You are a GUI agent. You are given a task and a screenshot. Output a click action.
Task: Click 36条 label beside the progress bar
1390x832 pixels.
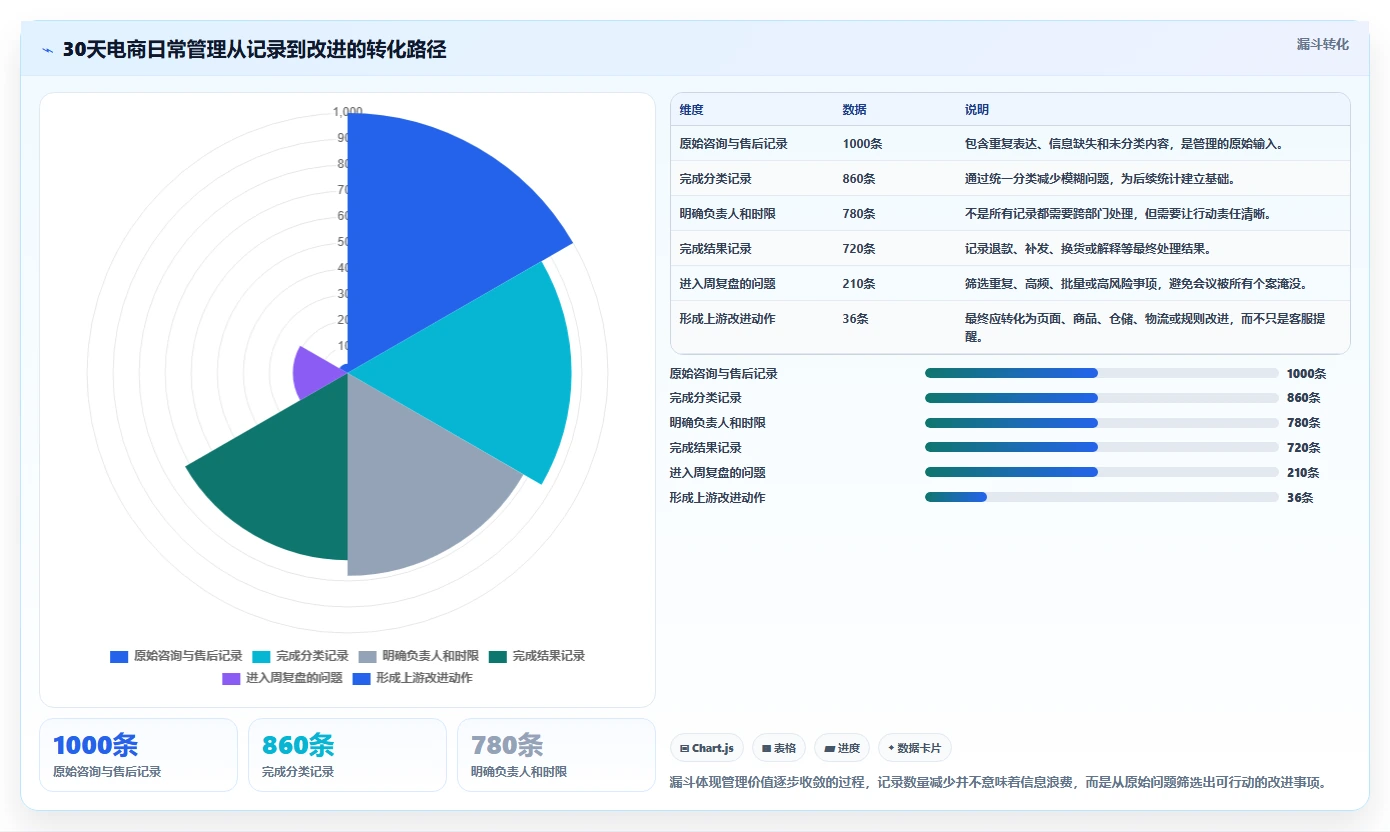tap(1300, 498)
